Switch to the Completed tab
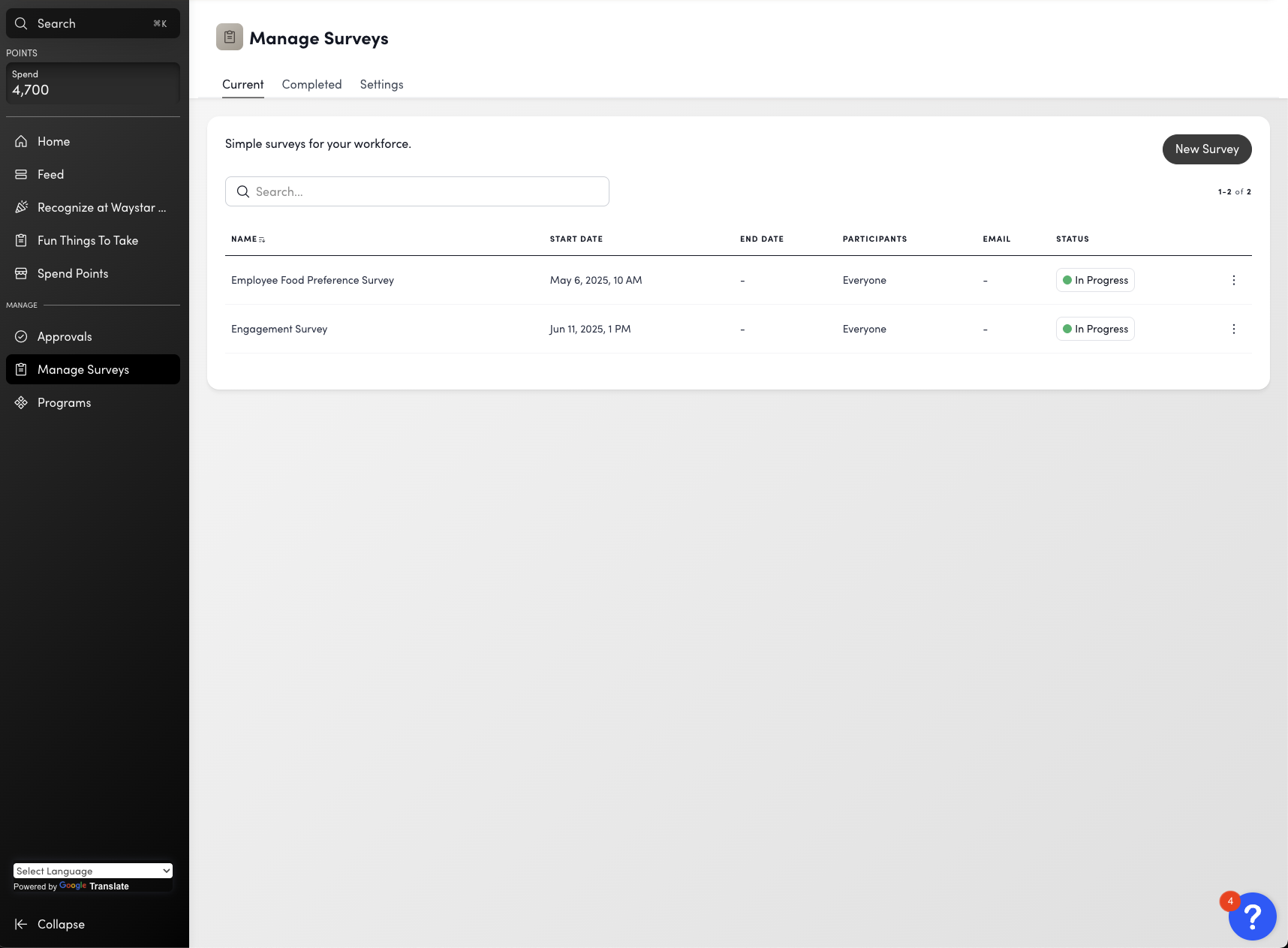 pos(311,84)
